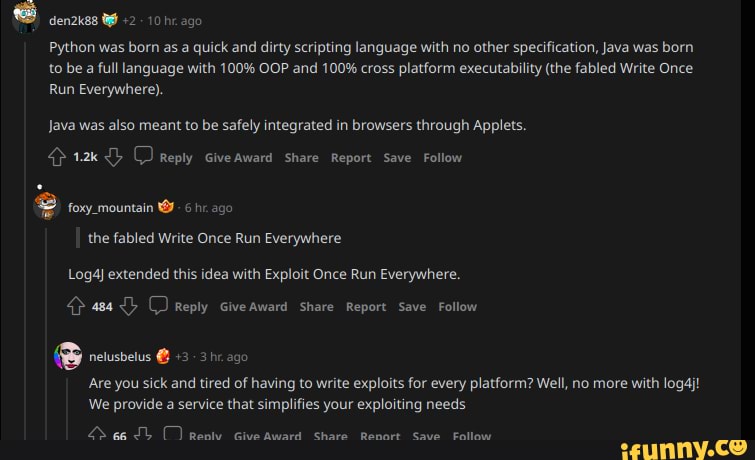Upvote foxy_mountain's Log4J comment

[75, 306]
